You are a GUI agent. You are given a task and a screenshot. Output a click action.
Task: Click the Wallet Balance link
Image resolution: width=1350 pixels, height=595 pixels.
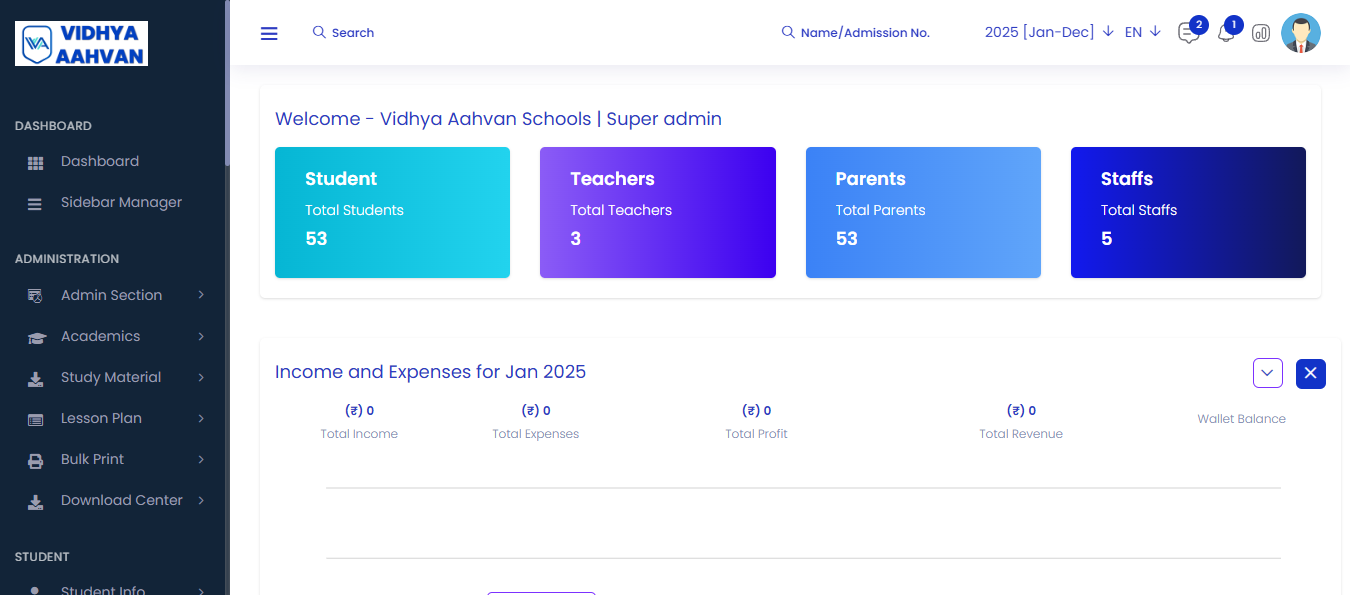tap(1241, 418)
